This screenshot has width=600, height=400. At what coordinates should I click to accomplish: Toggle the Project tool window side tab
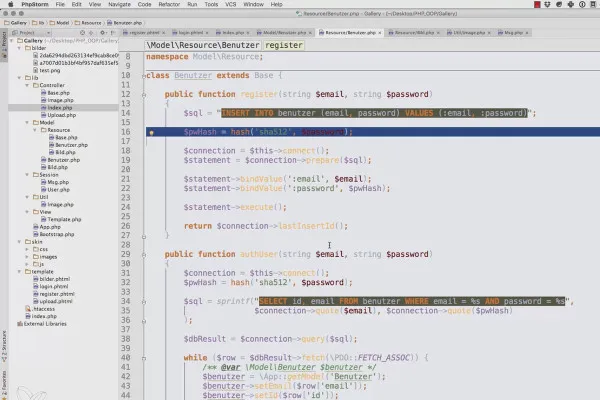tap(4, 45)
